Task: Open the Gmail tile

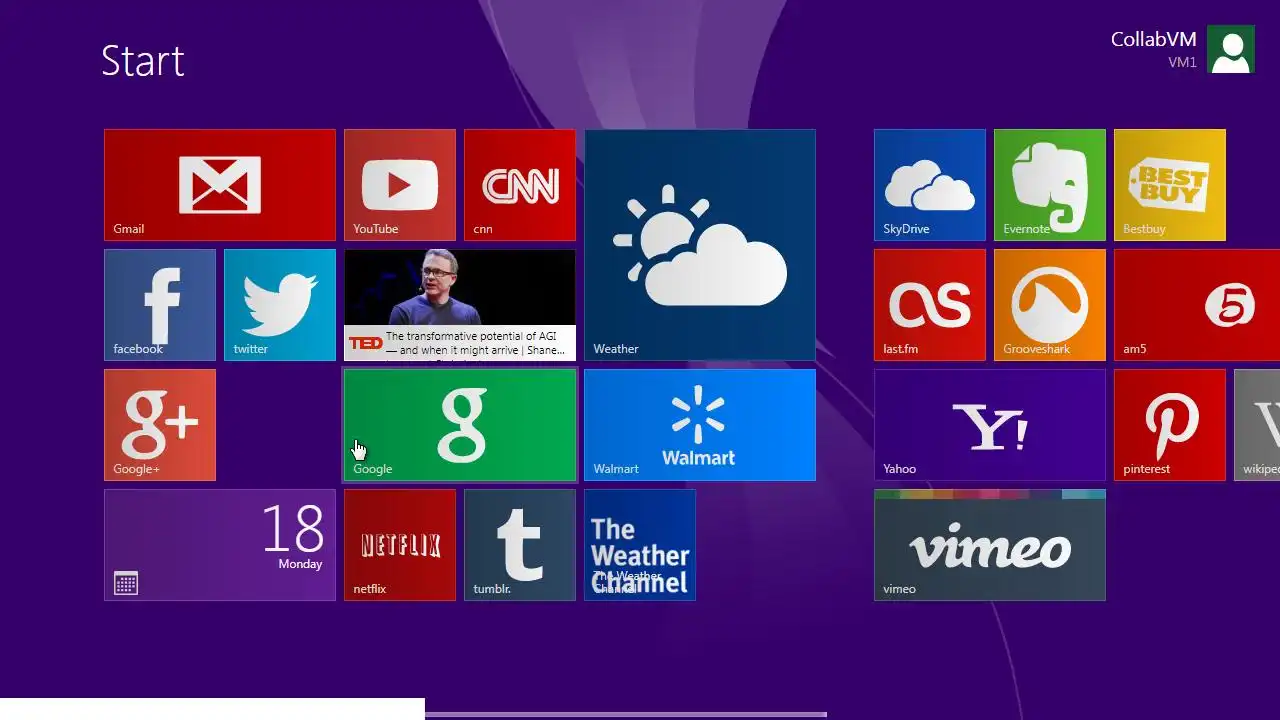Action: (x=220, y=185)
